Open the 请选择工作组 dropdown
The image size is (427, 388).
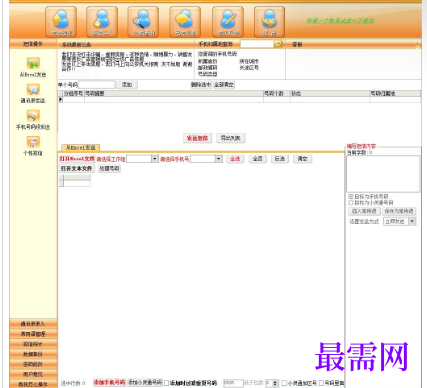[x=155, y=159]
